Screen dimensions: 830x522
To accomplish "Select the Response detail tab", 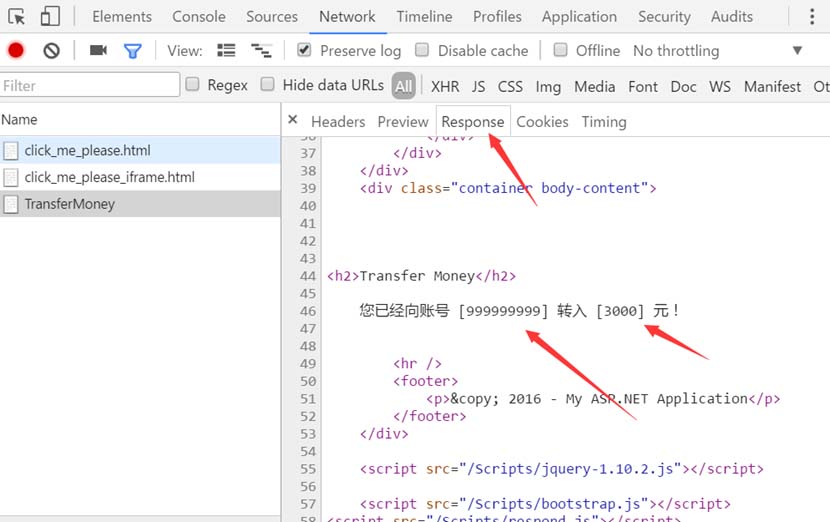I will (x=473, y=122).
